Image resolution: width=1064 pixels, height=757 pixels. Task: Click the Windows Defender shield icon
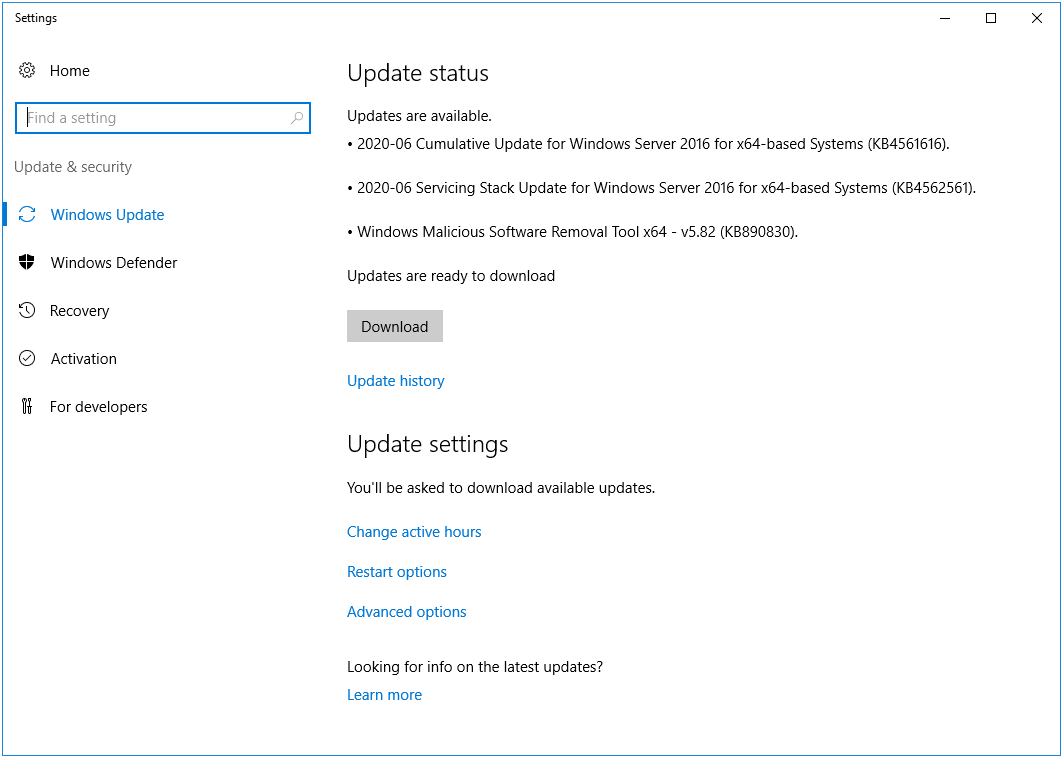pos(27,263)
